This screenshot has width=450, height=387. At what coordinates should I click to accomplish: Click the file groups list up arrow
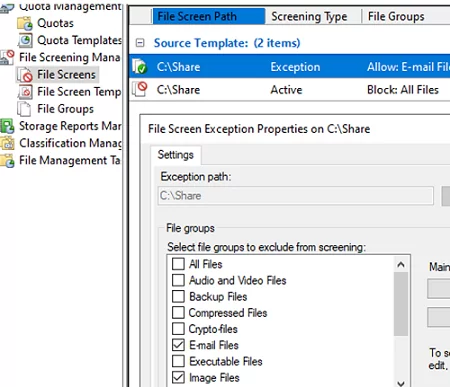[x=401, y=265]
